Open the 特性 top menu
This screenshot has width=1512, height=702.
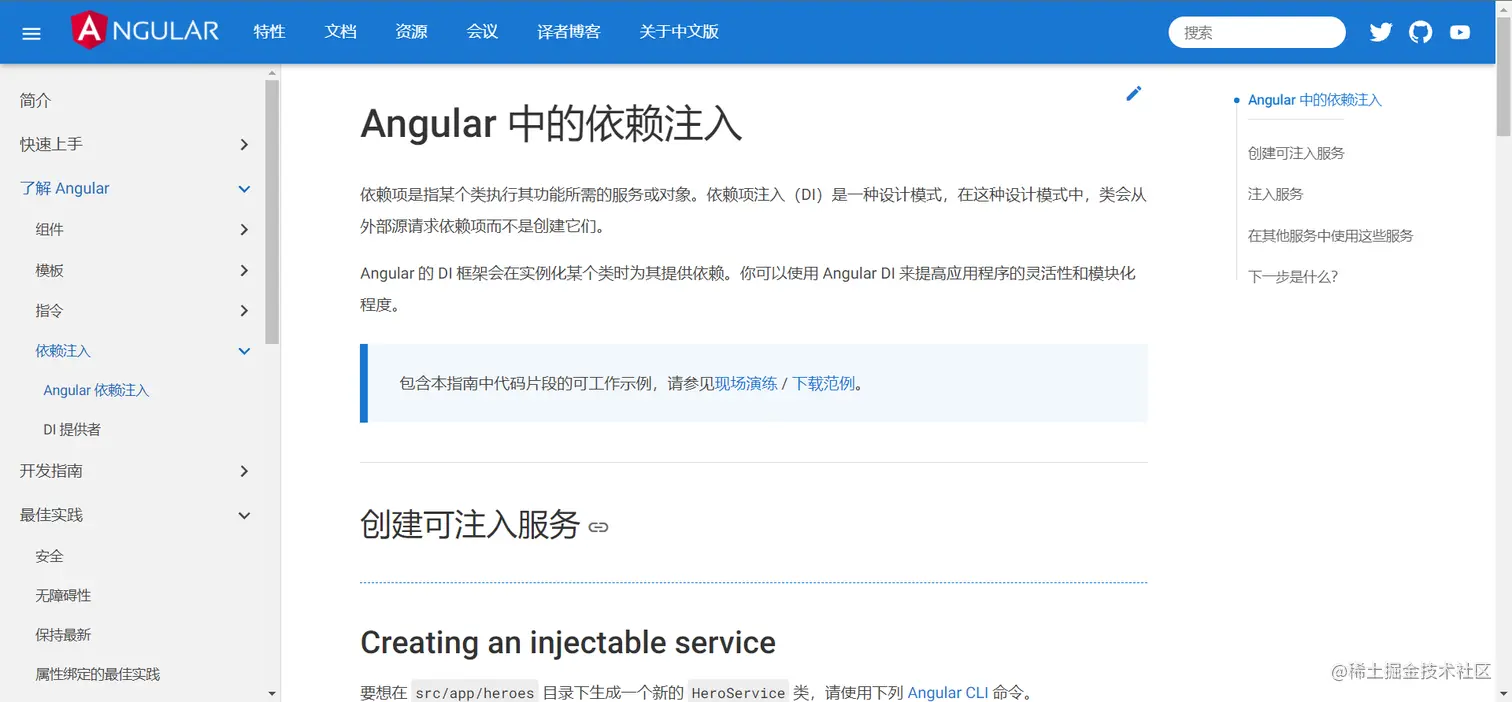[x=269, y=32]
